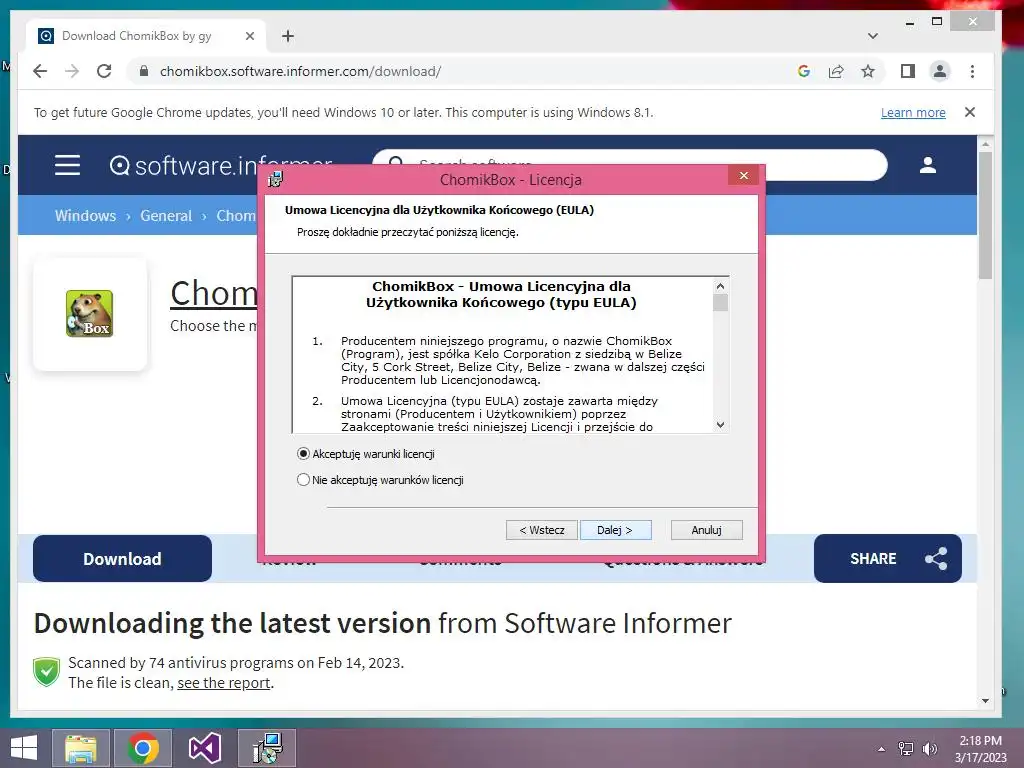Click the SHARE button on webpage
The height and width of the screenshot is (768, 1024).
click(888, 558)
